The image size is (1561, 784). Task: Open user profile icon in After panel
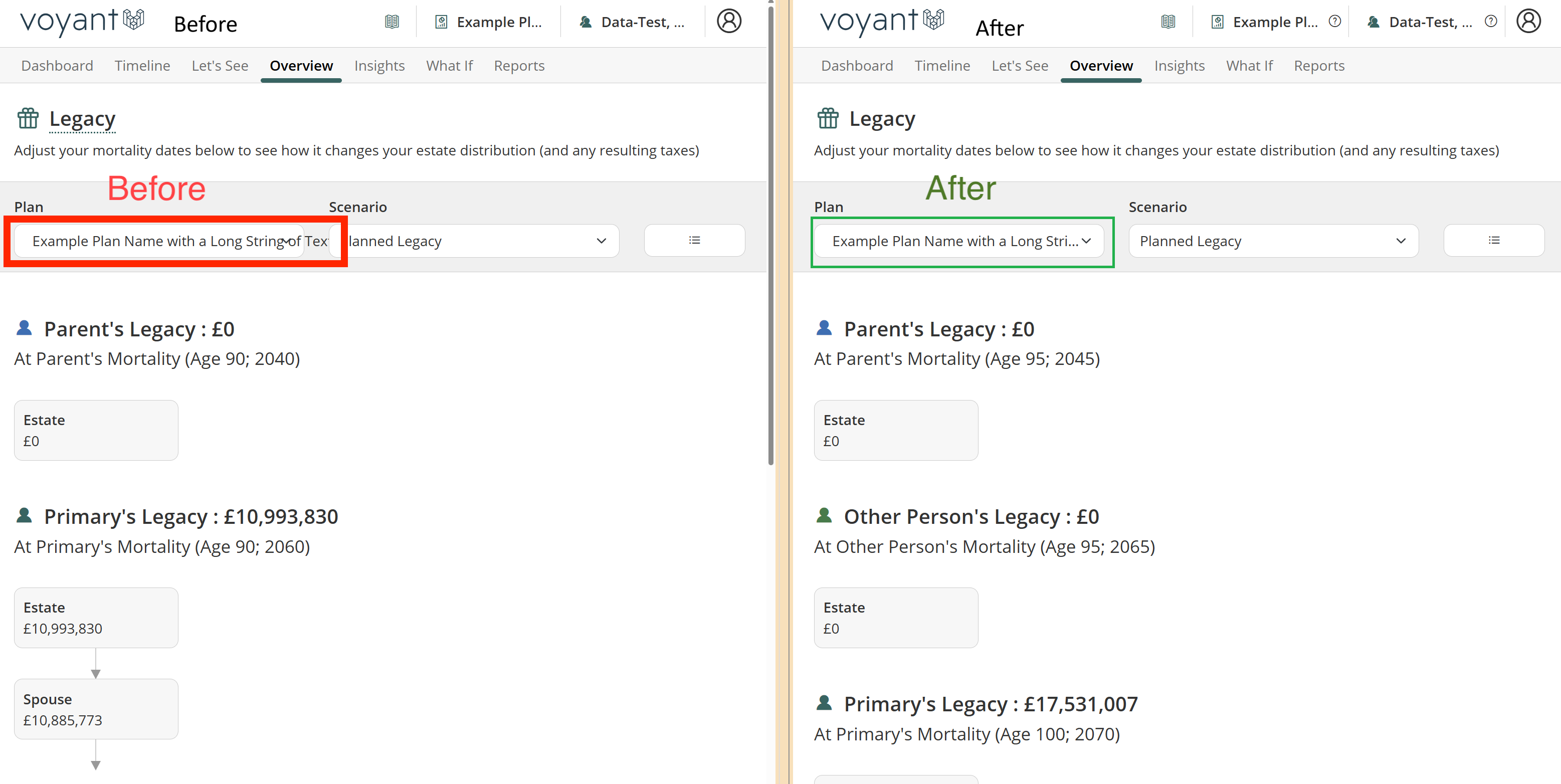(1528, 21)
